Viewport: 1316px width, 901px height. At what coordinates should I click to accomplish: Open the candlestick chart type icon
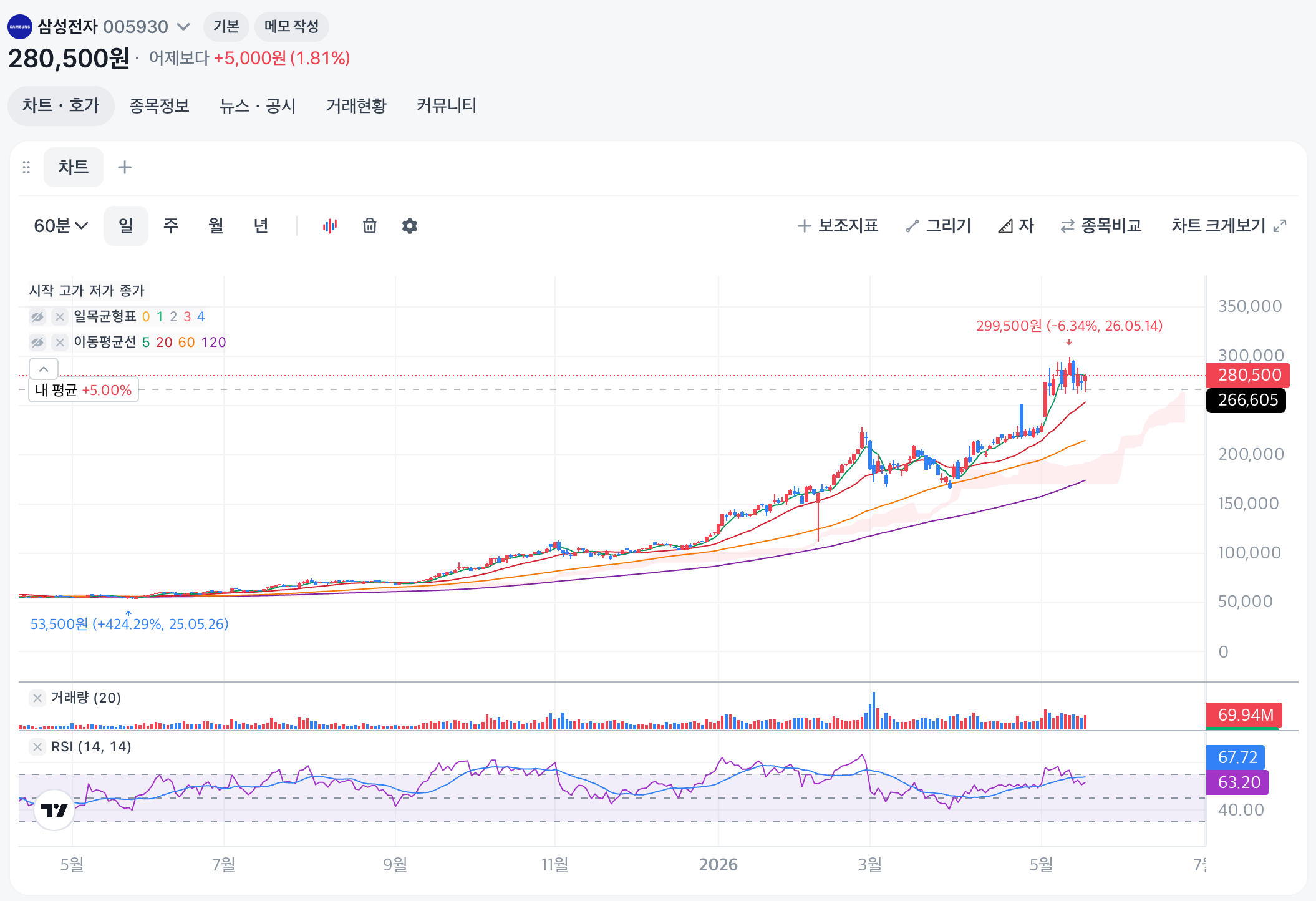329,226
